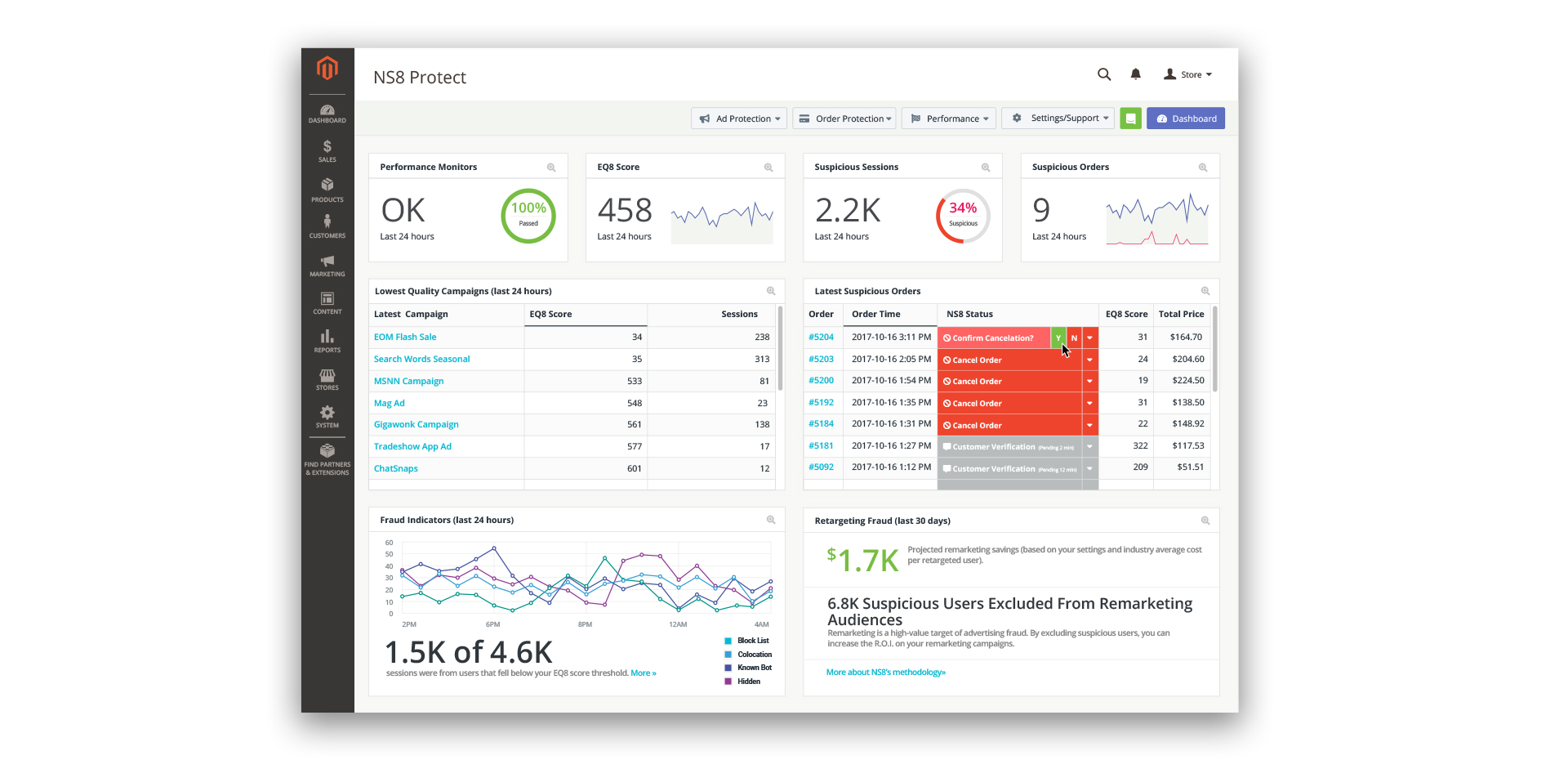Expand status dropdown for order #5203

pyautogui.click(x=1090, y=360)
